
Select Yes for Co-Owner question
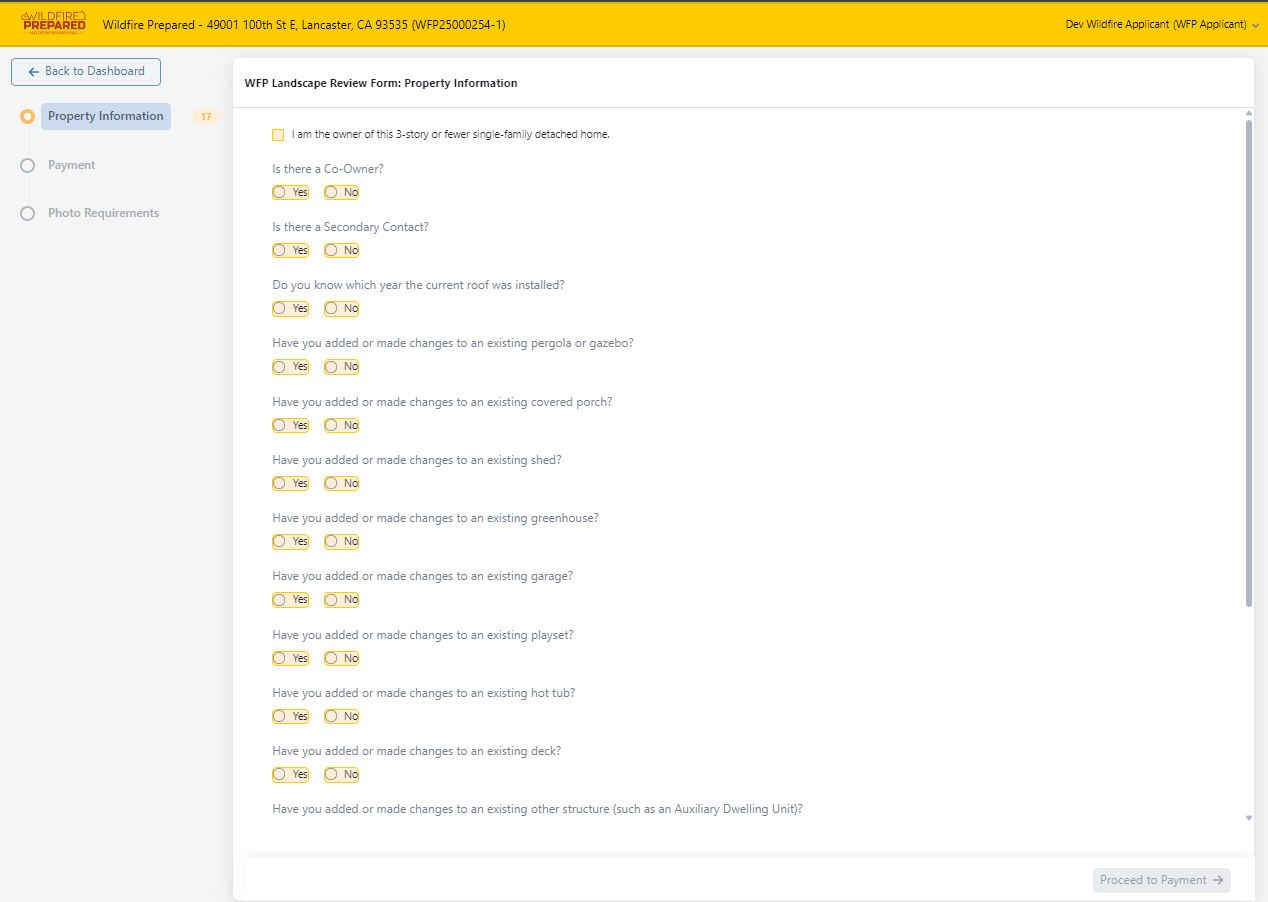pyautogui.click(x=280, y=193)
